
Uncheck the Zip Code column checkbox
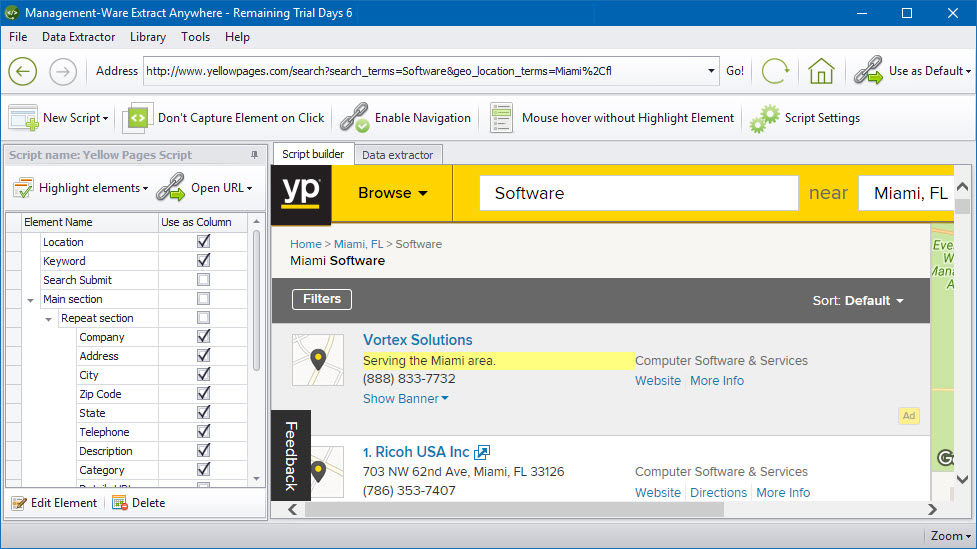point(203,394)
